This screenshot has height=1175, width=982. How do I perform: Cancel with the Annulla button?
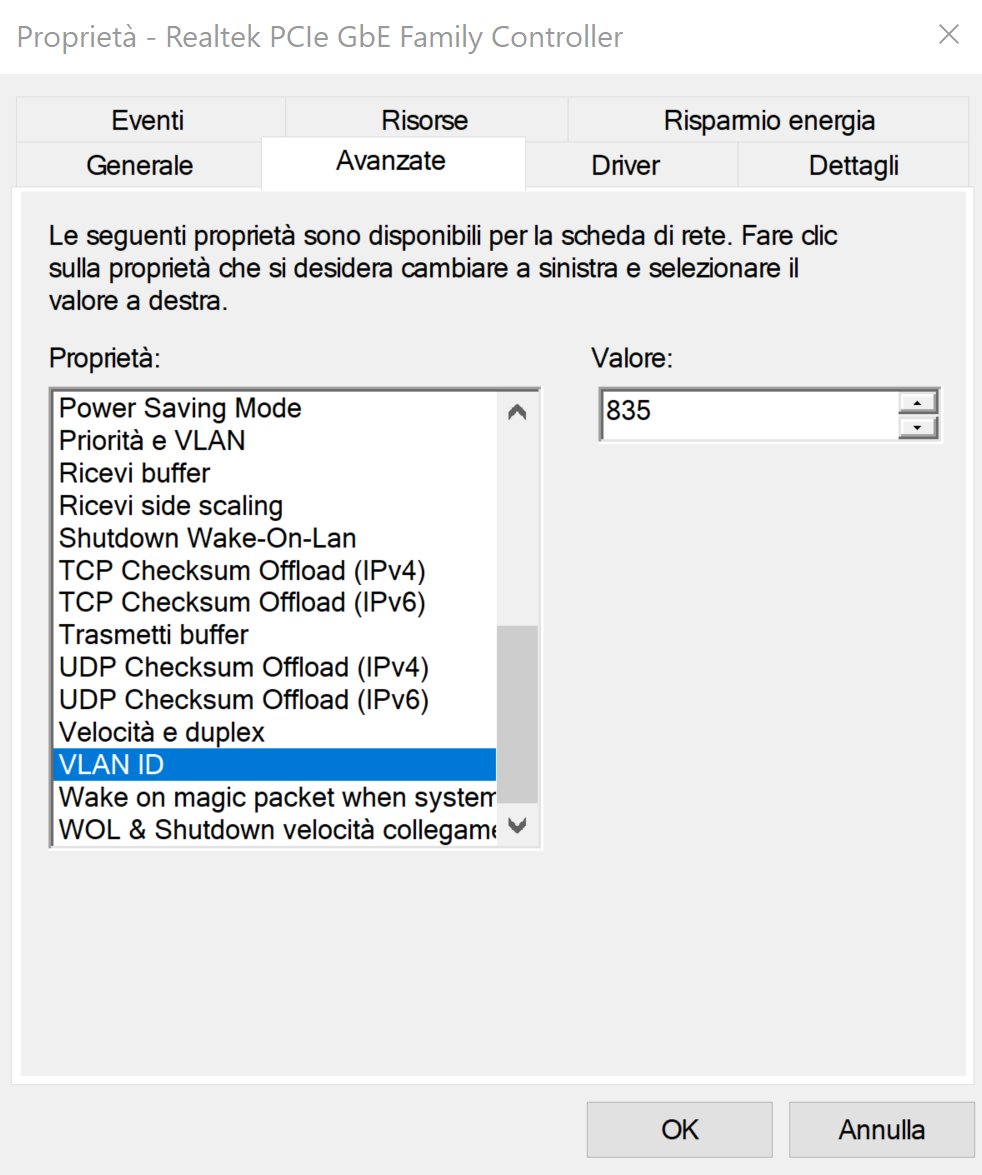tap(882, 1129)
